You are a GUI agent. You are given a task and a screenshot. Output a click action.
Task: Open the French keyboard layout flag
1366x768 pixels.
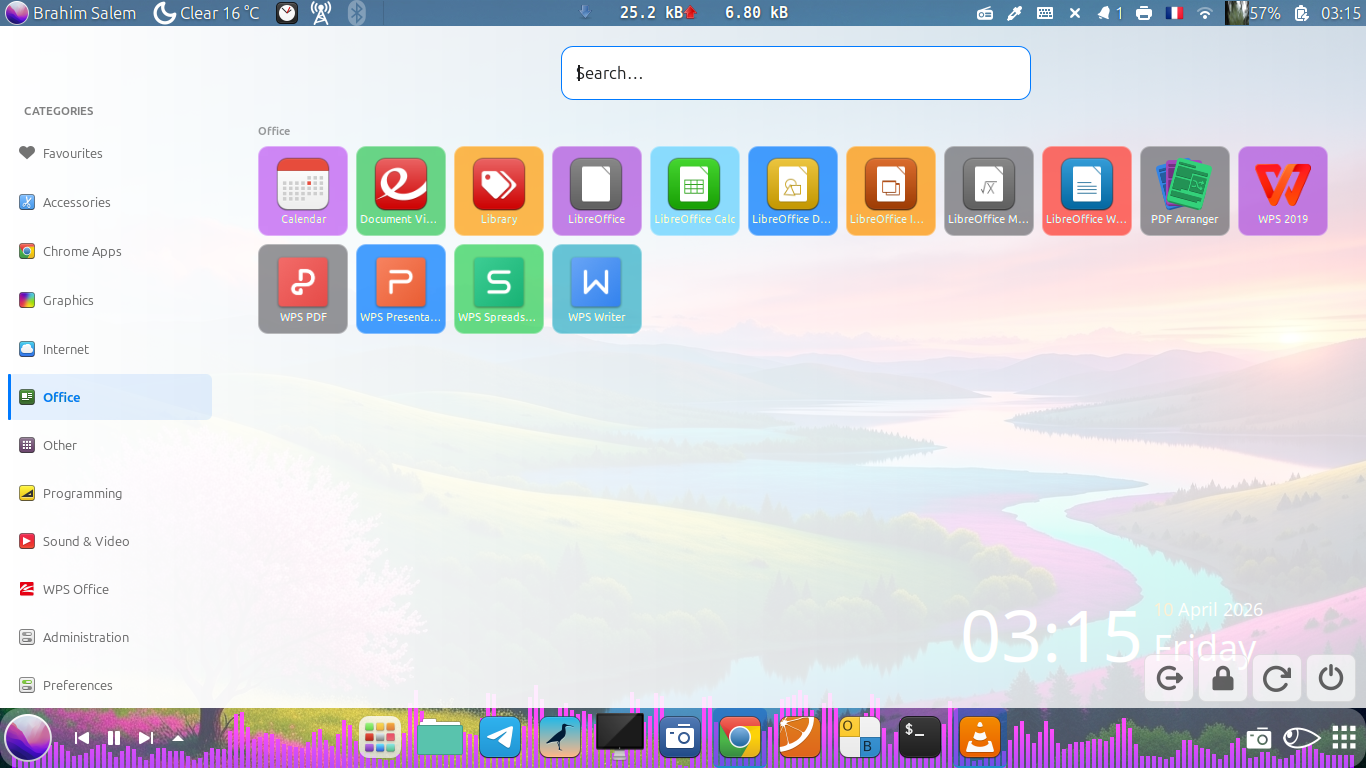point(1174,13)
